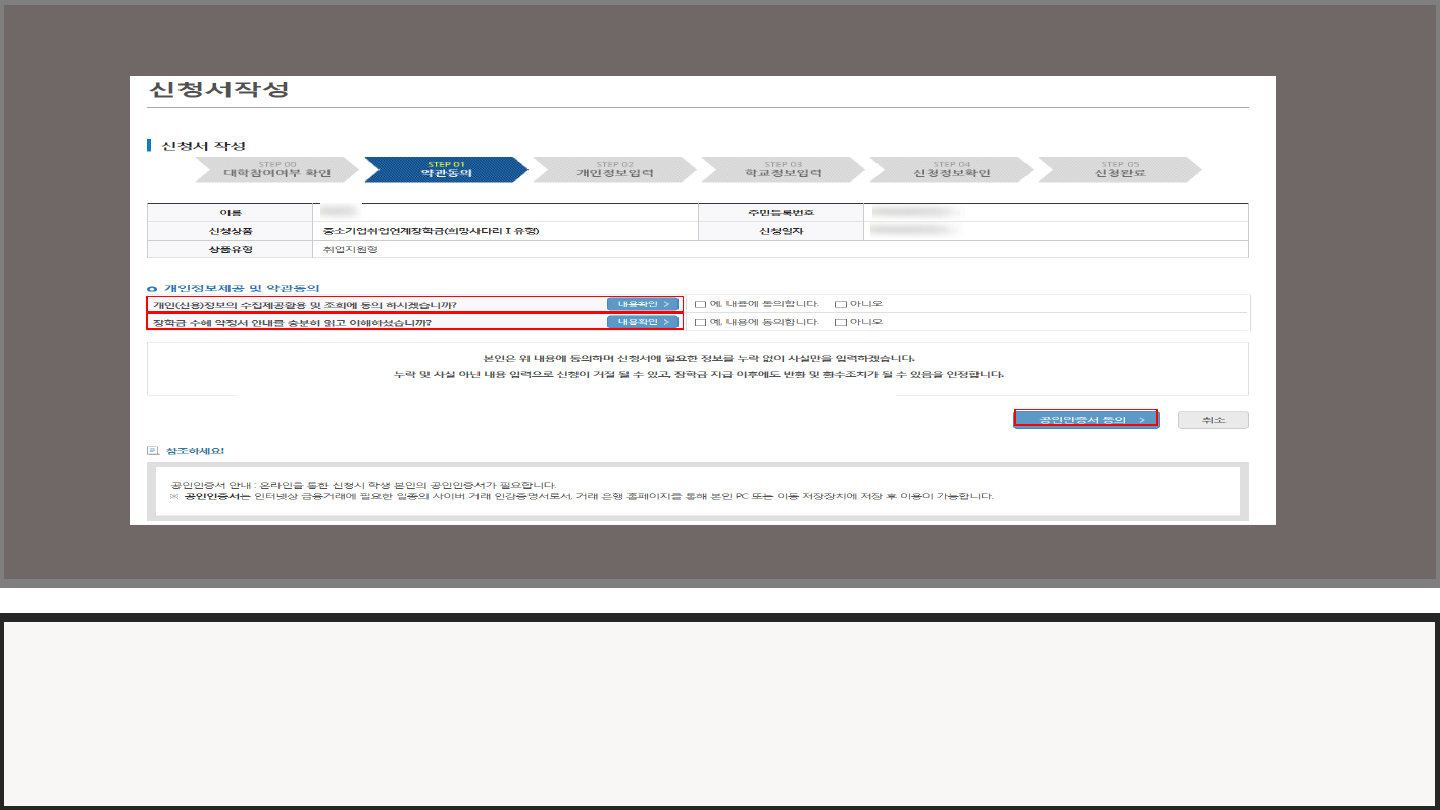Go to STEP 00 대학참여여부 확인

point(276,170)
